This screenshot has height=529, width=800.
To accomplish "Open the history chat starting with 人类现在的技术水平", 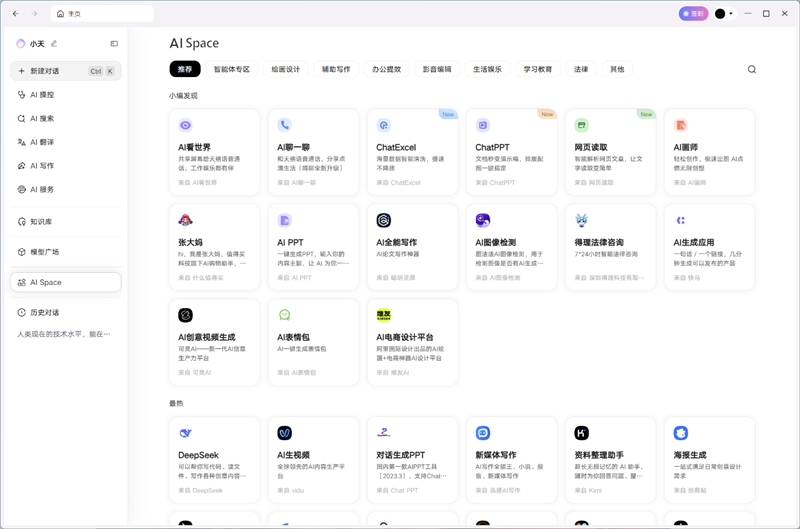I will click(x=64, y=334).
